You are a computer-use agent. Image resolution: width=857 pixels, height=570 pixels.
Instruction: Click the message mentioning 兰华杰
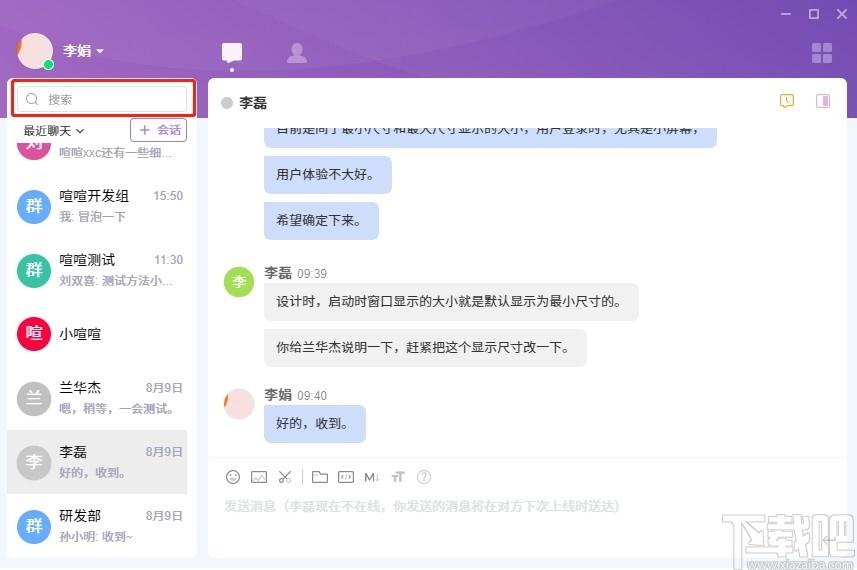[x=425, y=348]
